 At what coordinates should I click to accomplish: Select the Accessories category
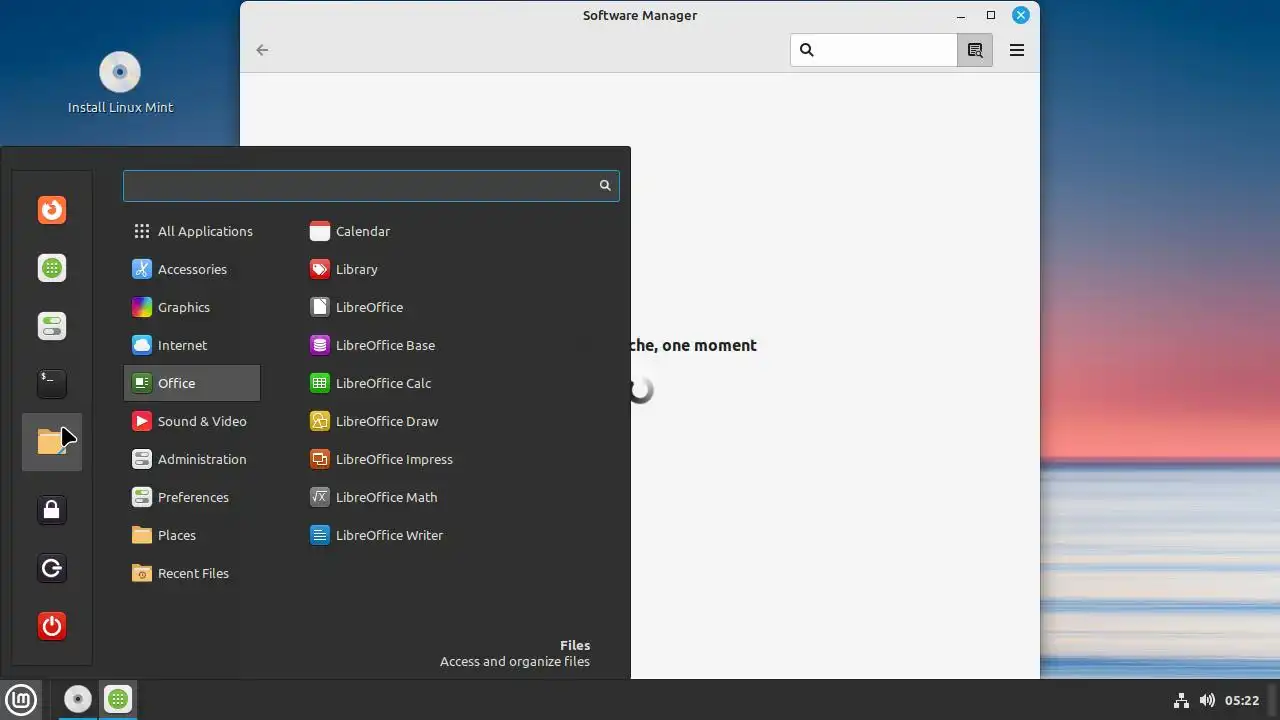(192, 269)
